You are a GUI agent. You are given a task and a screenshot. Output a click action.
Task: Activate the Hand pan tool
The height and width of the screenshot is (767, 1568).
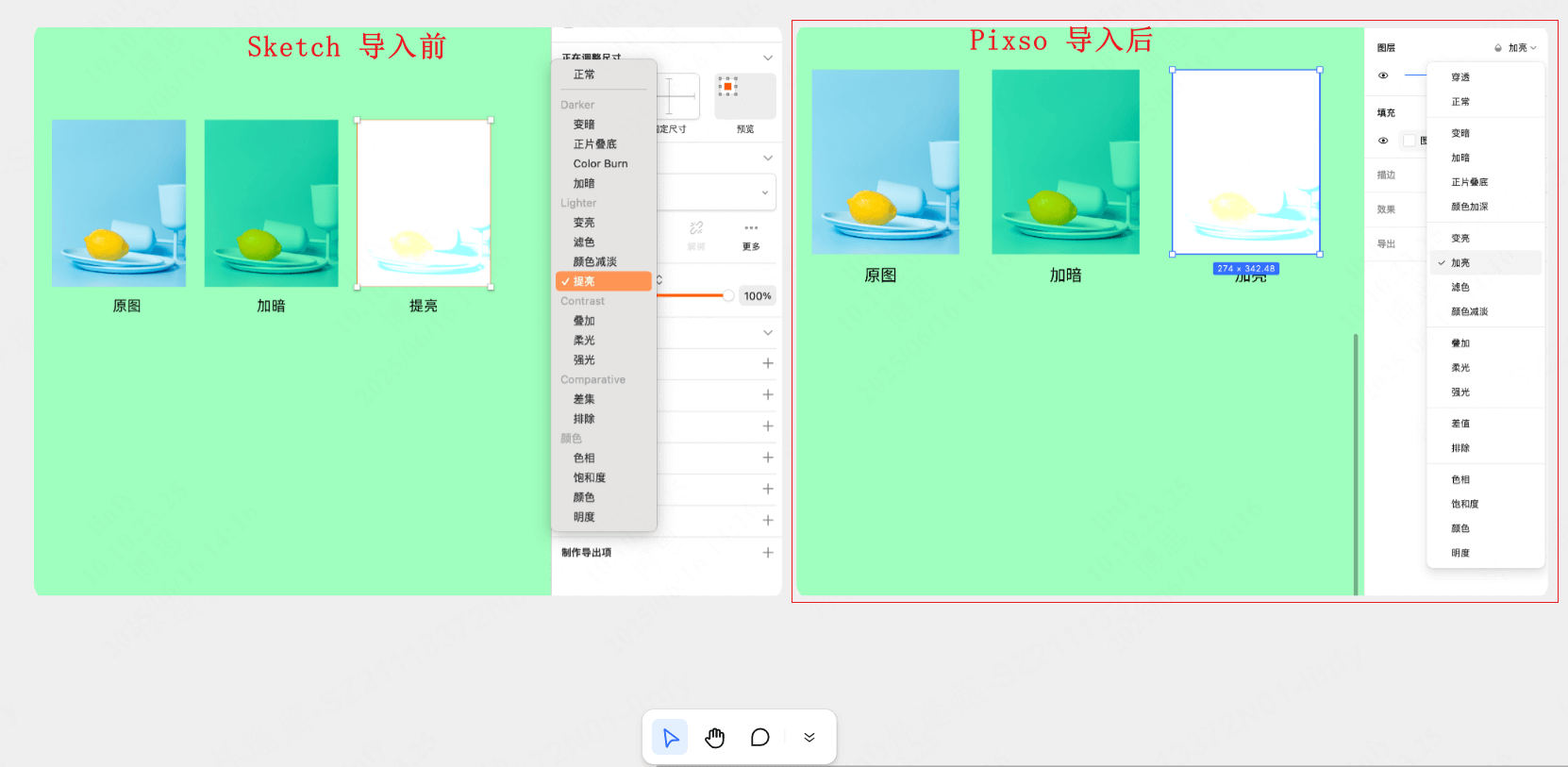click(715, 738)
